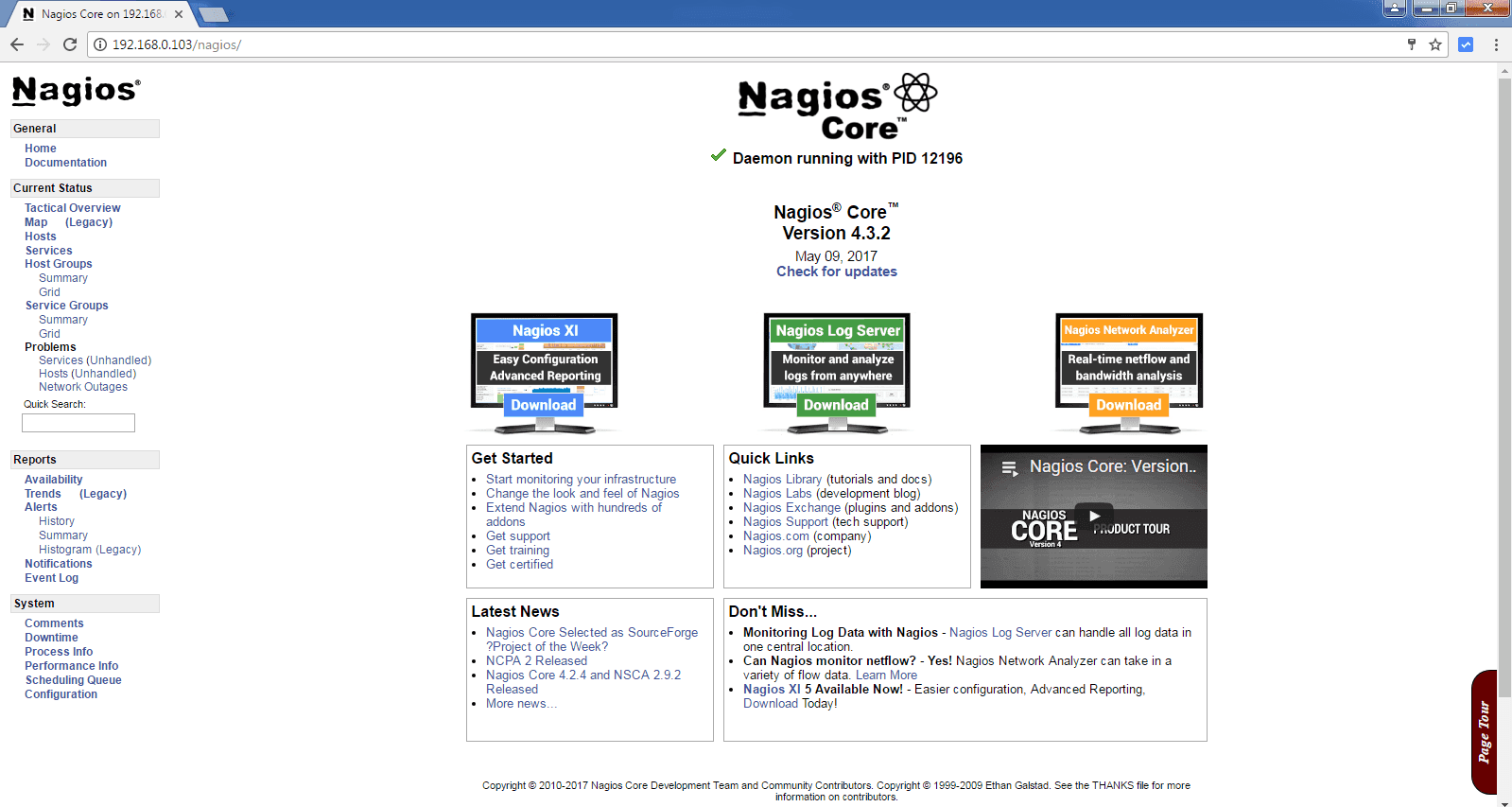Open Nagios Support link
This screenshot has height=807, width=1512.
coord(786,522)
